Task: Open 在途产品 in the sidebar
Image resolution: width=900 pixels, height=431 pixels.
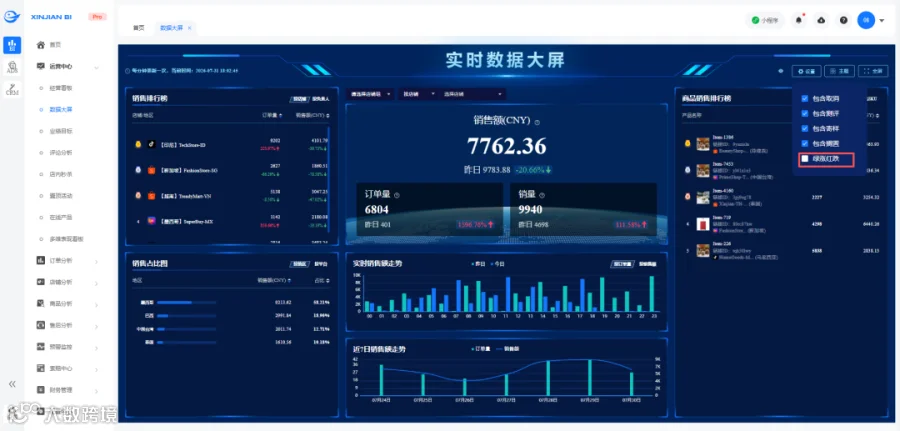Action: (61, 218)
